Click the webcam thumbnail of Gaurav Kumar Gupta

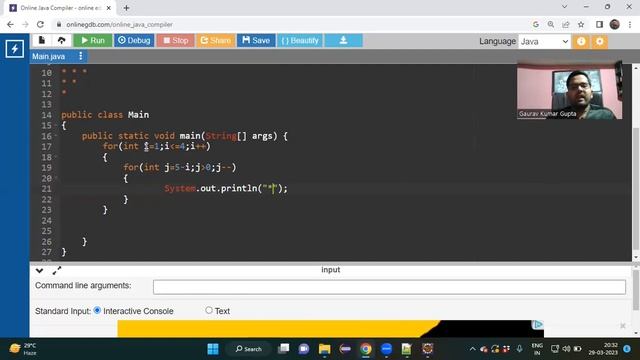569,90
